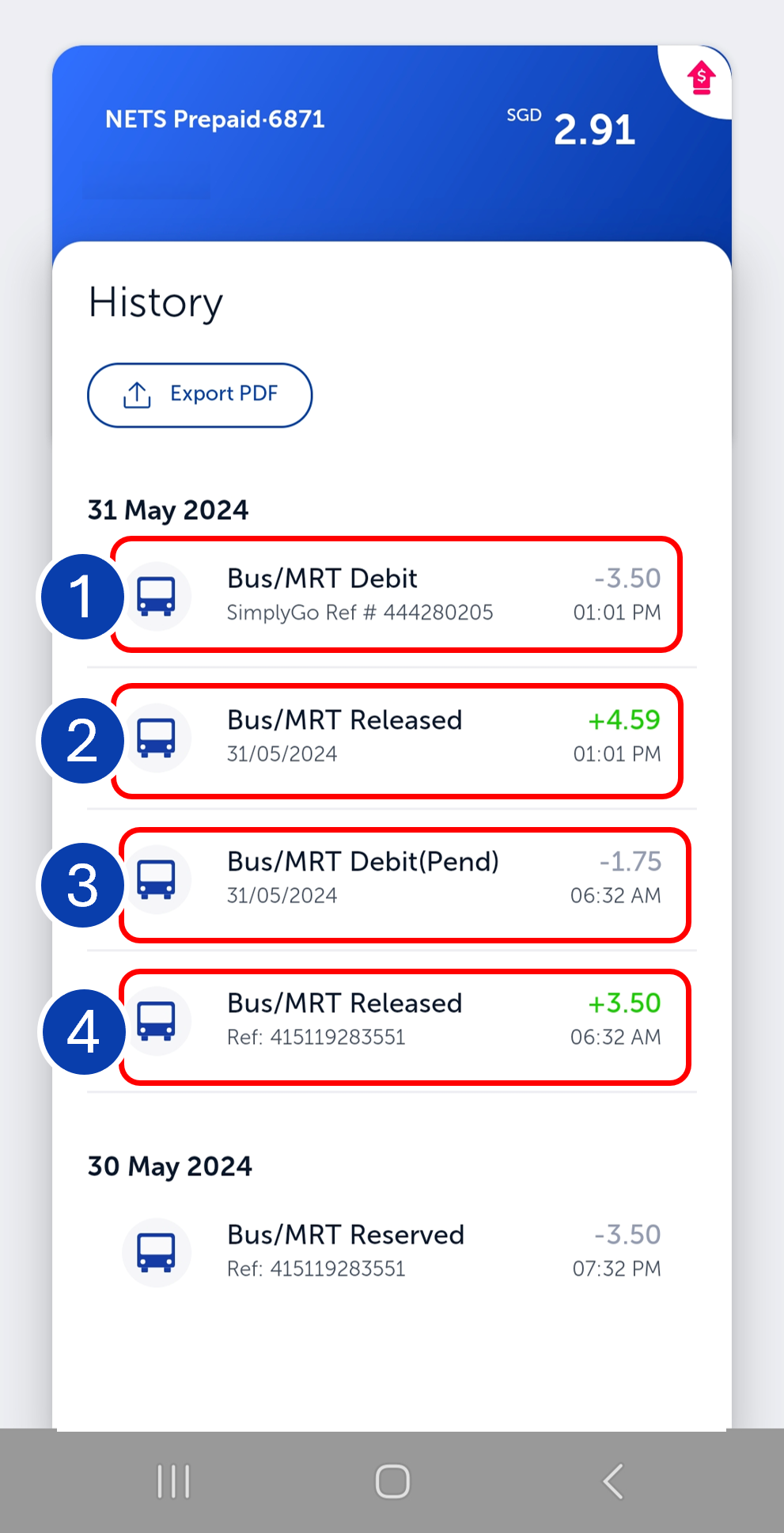784x1533 pixels.
Task: Tap the pink top-up dollar icon
Action: 699,77
